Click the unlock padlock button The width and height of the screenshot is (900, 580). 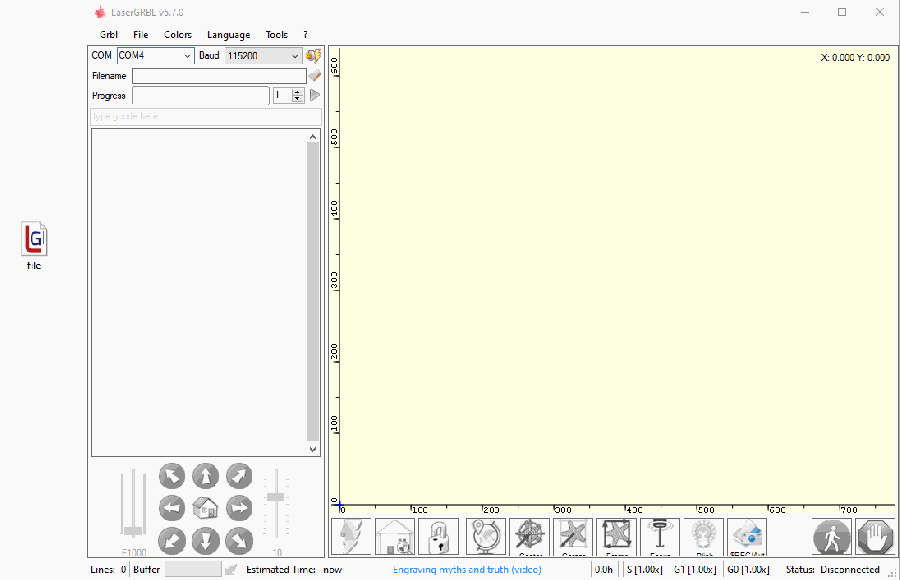coord(438,537)
